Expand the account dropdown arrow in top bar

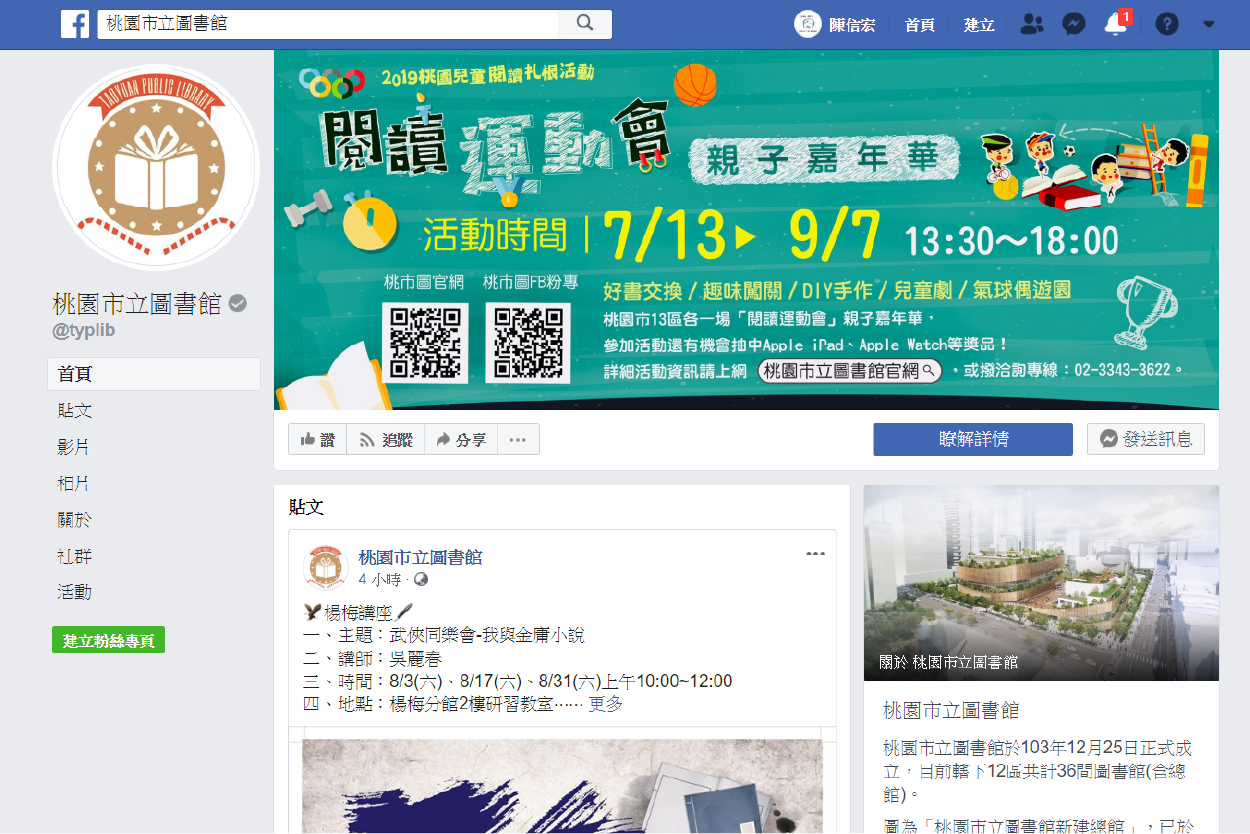pyautogui.click(x=1208, y=24)
